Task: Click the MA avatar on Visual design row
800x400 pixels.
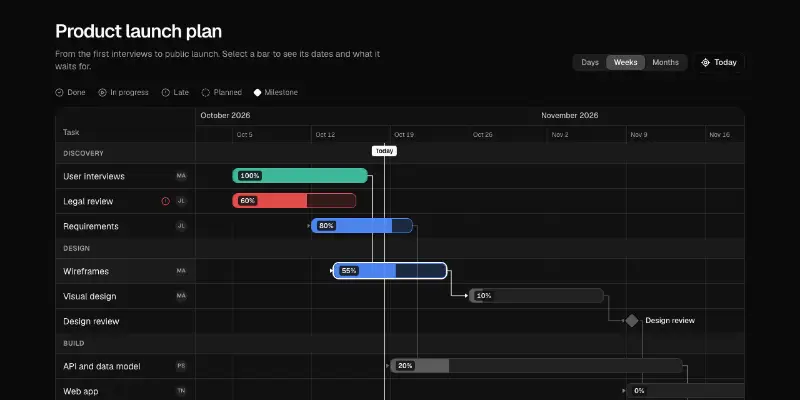Action: point(181,296)
